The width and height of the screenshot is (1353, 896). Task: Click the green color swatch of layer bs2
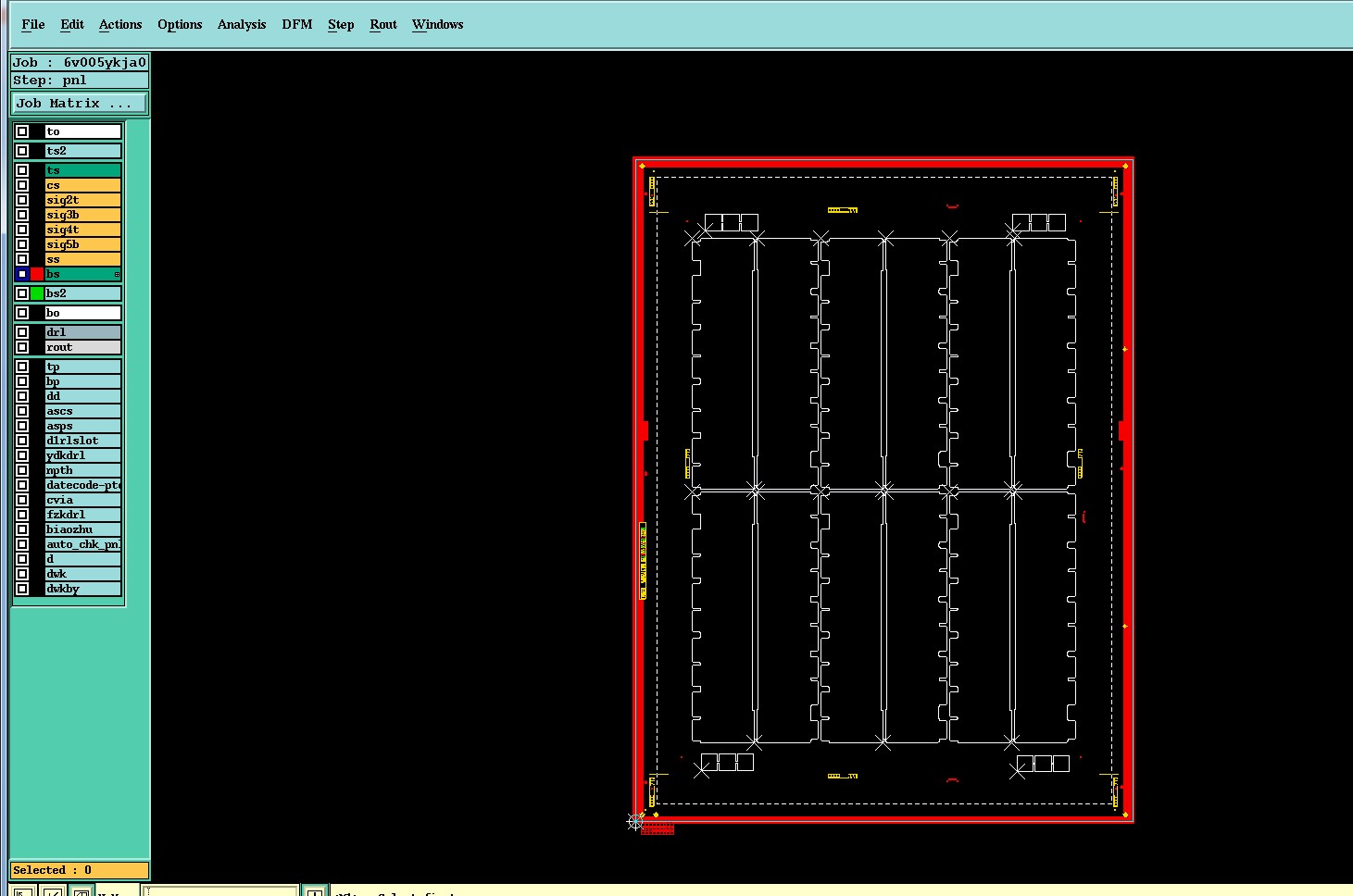tap(37, 293)
